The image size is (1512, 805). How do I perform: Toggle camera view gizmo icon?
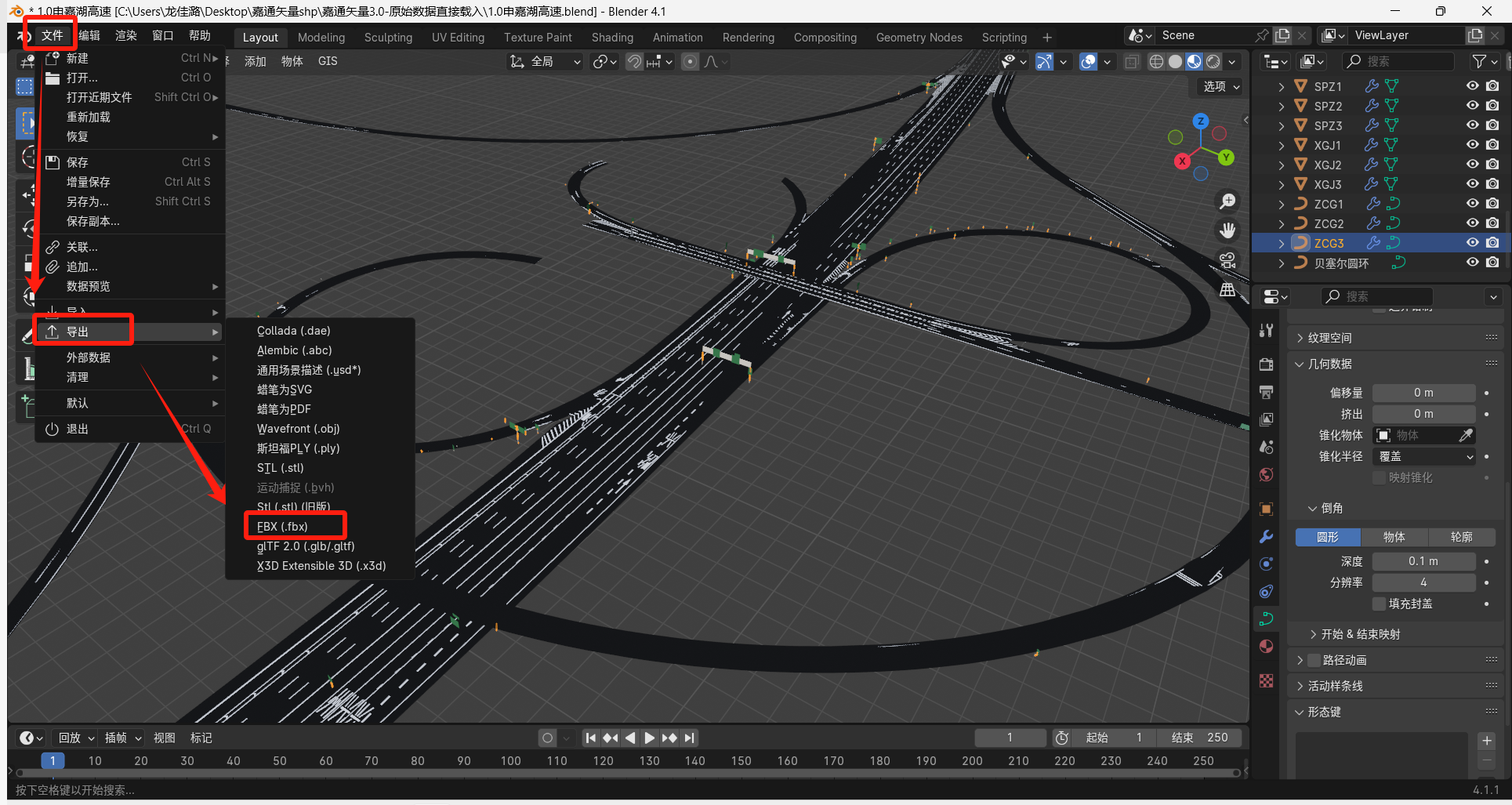(1227, 259)
